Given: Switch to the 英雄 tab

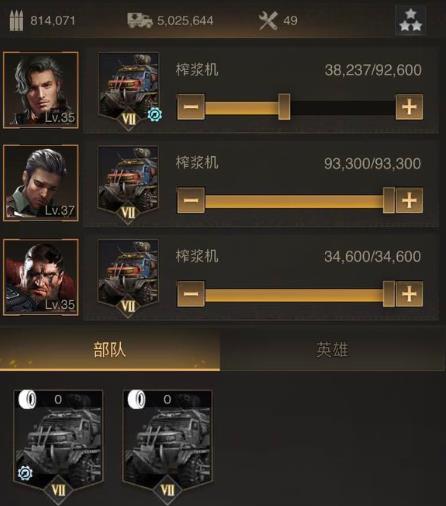Looking at the screenshot, I should [333, 350].
